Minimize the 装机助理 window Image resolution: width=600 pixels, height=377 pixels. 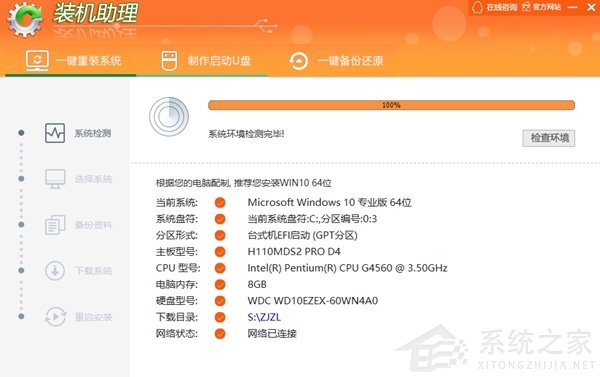point(572,7)
